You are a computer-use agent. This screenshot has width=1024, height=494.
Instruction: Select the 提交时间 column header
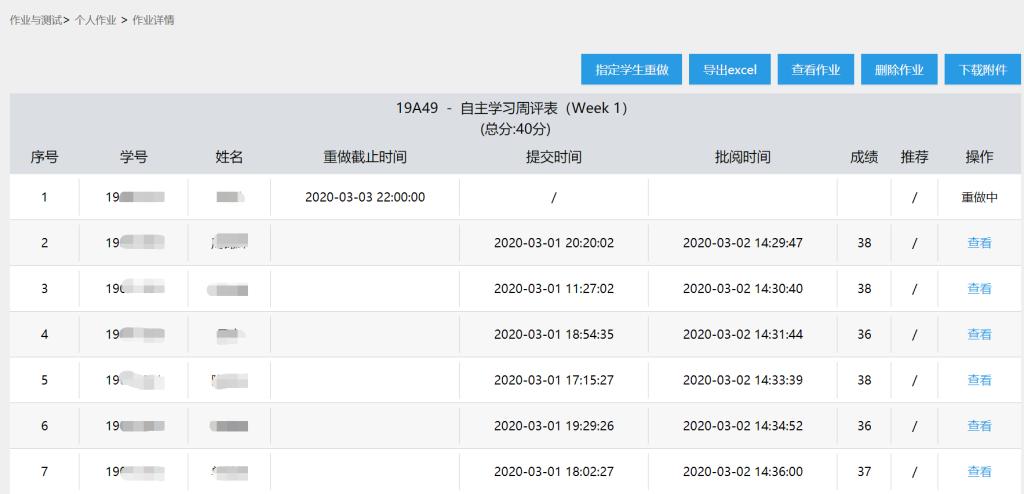(x=553, y=157)
